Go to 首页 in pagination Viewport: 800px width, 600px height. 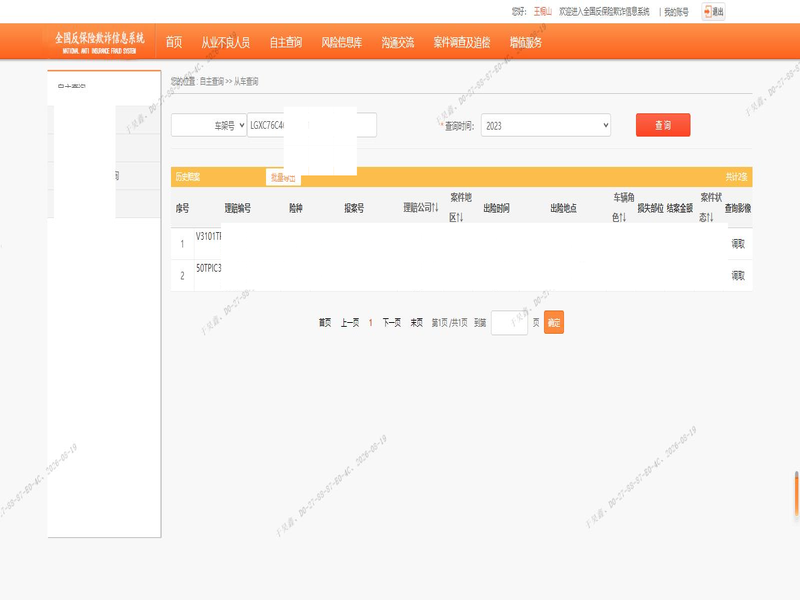(325, 322)
